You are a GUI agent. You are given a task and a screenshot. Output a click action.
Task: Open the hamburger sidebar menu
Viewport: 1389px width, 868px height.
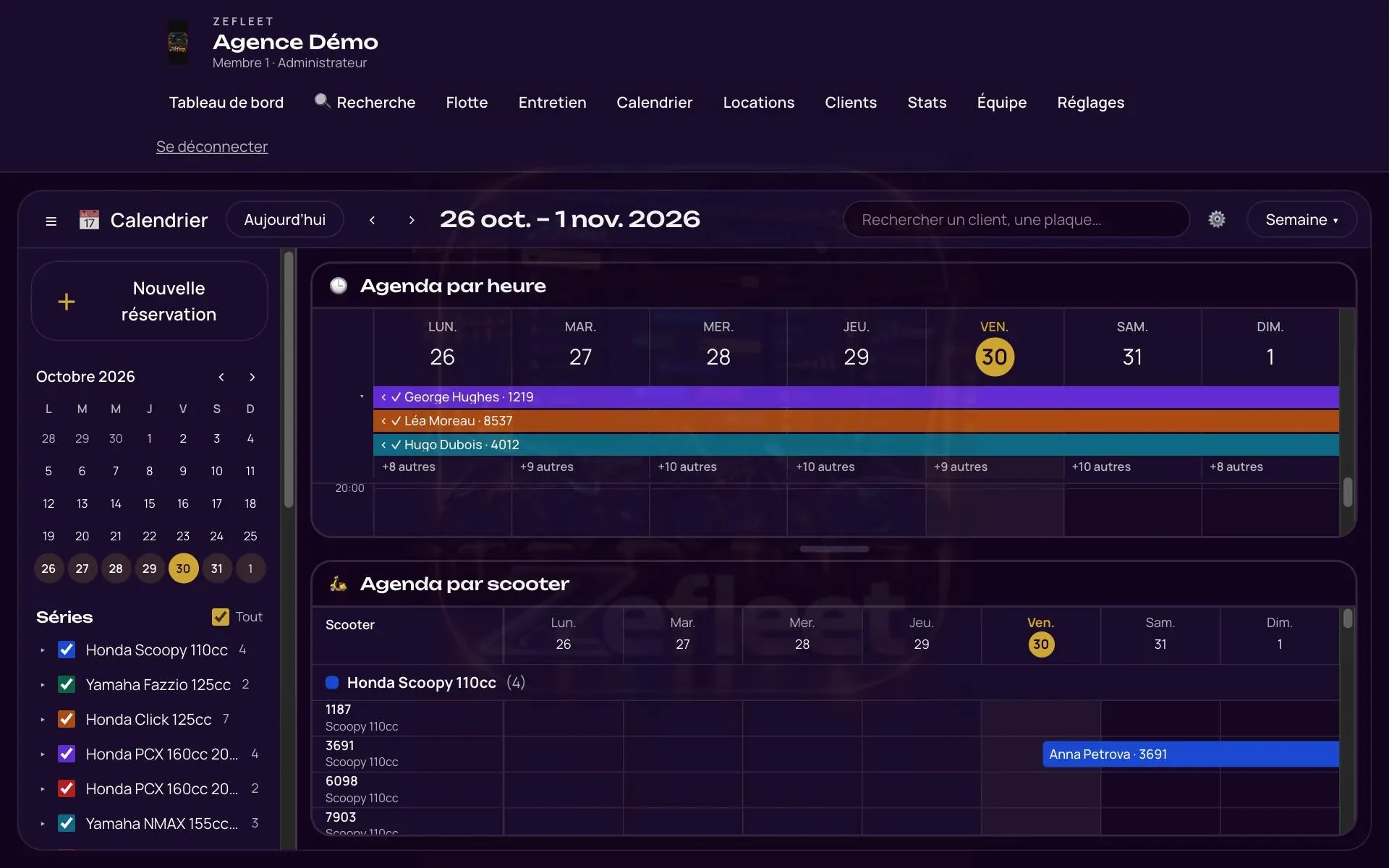point(51,221)
